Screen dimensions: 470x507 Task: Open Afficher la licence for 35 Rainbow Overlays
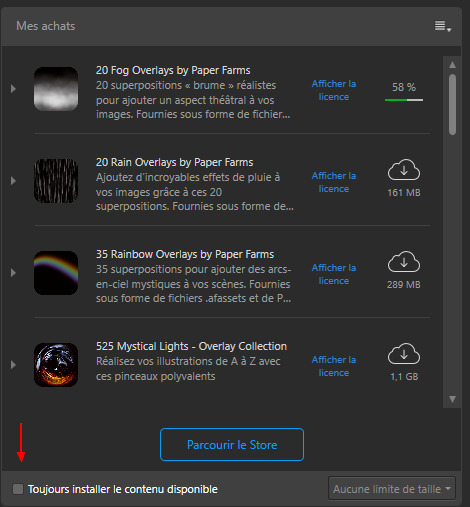(334, 274)
